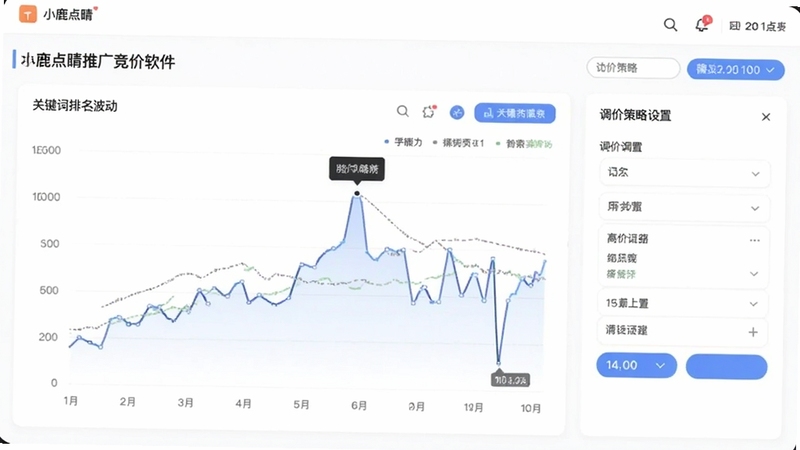800x450 pixels.
Task: Click the gray value label at chart minimum
Action: (x=510, y=380)
